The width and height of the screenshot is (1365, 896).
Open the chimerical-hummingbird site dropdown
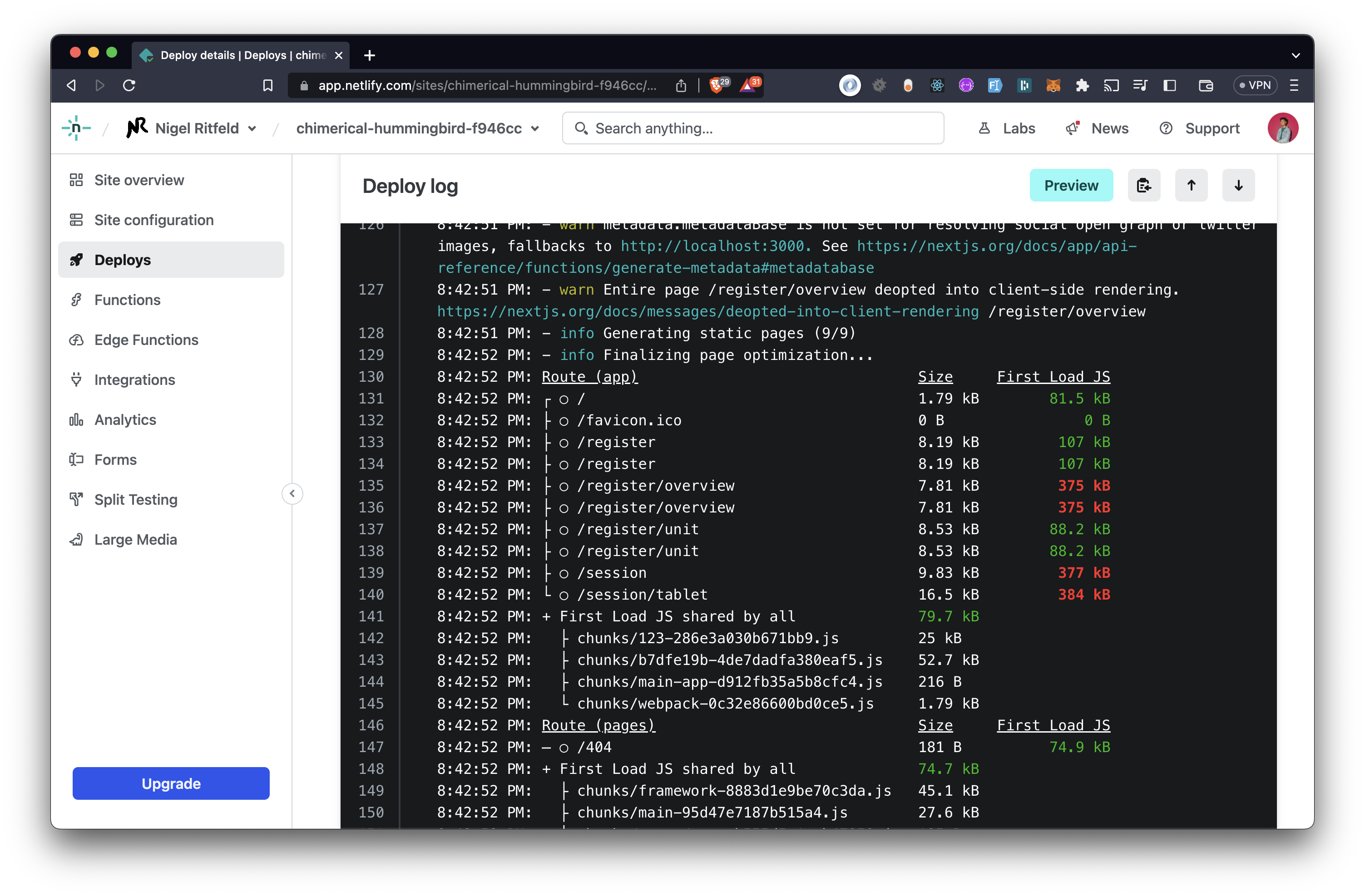tap(535, 128)
